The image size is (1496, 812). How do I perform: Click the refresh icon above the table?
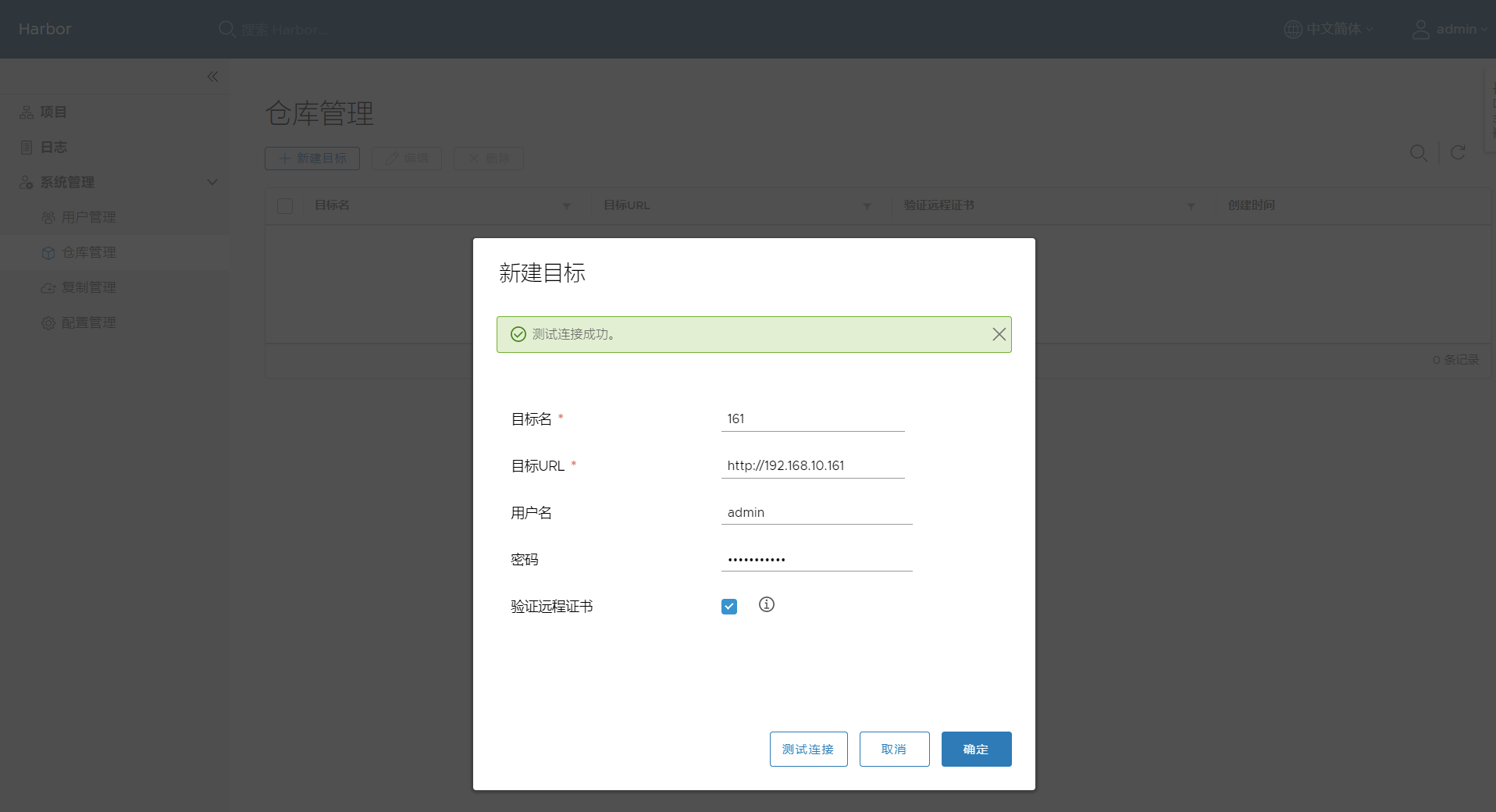pos(1458,153)
